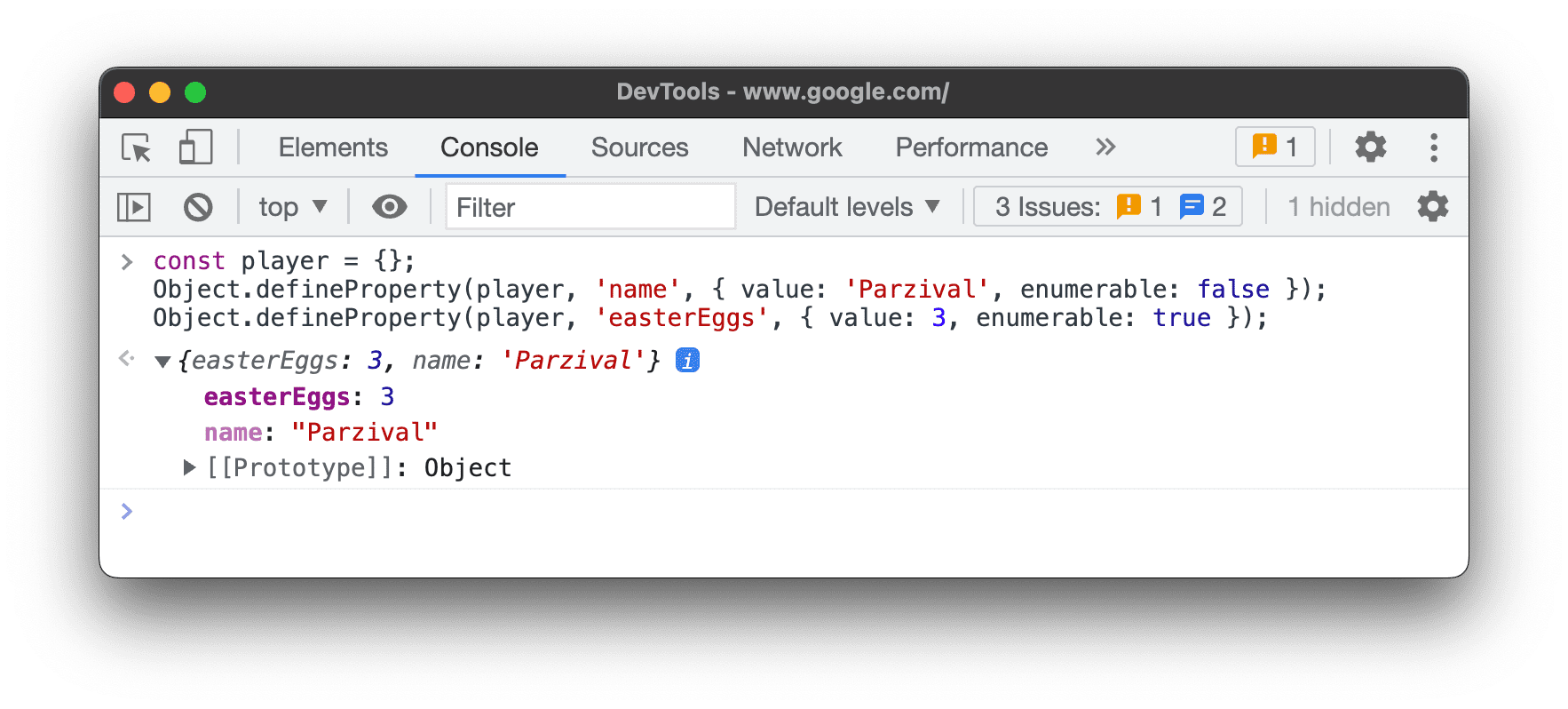The image size is (1568, 709).
Task: Open the top frame context dropdown
Action: point(292,206)
